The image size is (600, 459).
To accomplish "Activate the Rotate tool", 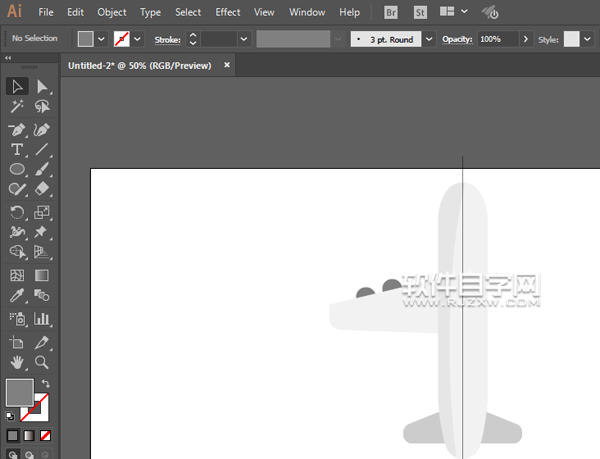I will pyautogui.click(x=17, y=211).
